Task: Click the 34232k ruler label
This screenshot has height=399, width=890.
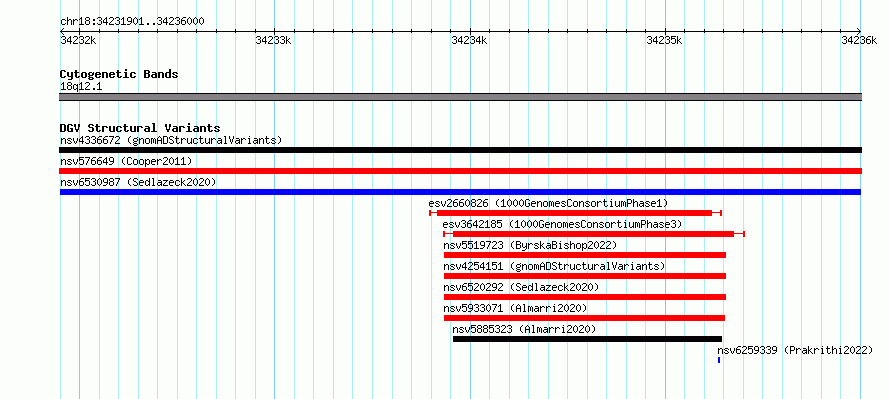Action: [x=78, y=40]
